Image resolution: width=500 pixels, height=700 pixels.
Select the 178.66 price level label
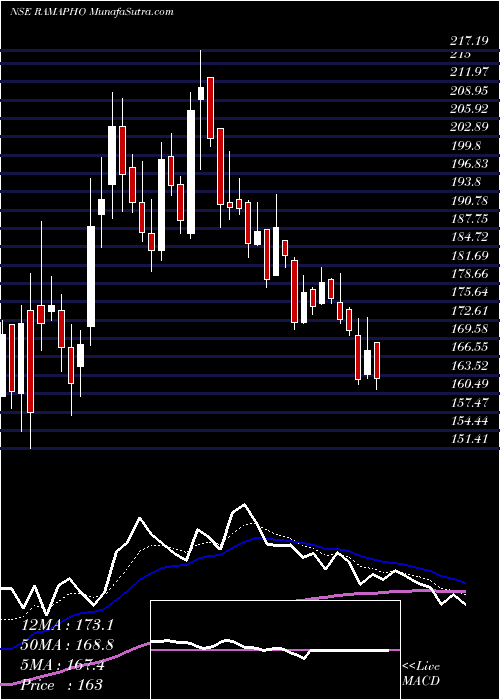(469, 274)
